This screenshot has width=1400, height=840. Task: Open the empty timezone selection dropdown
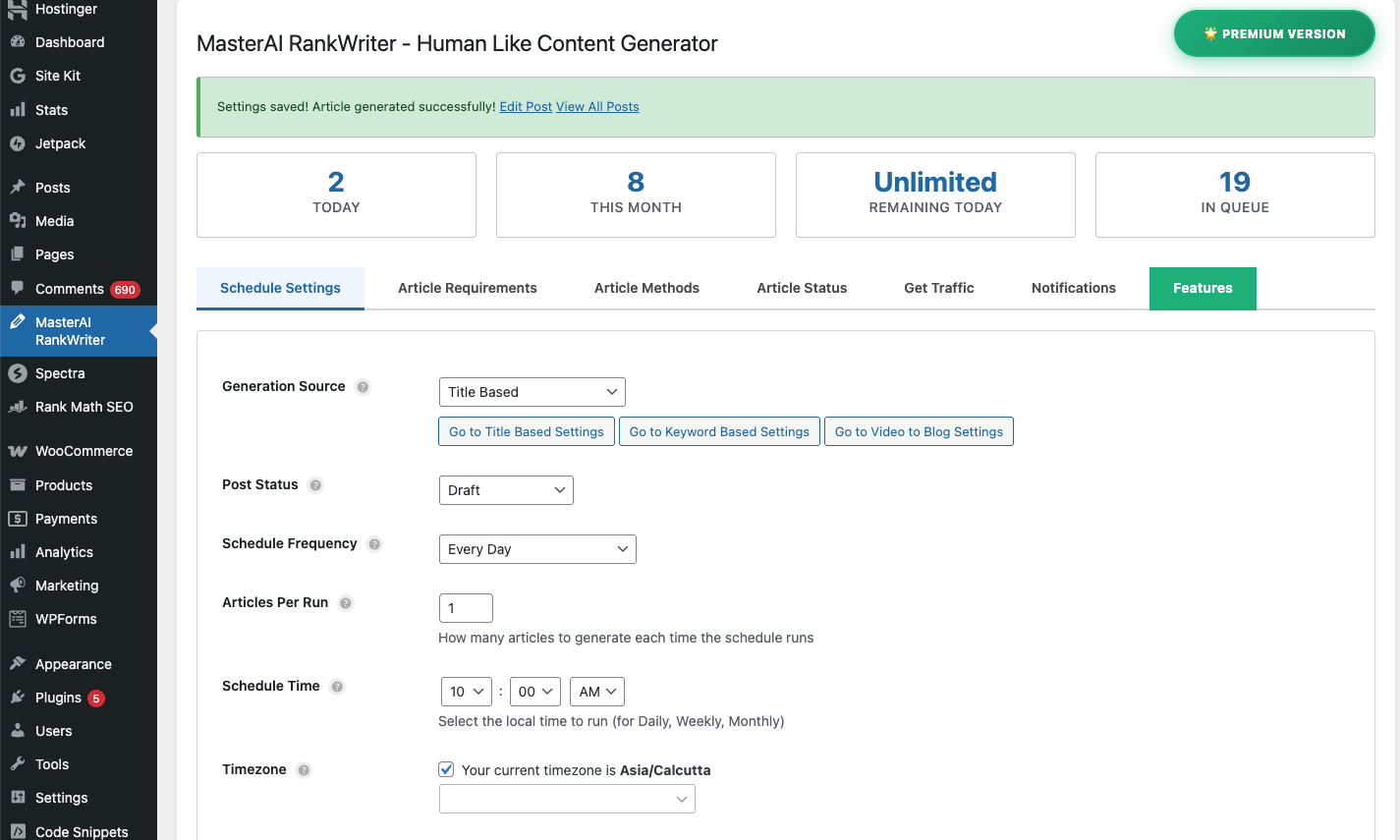[567, 799]
